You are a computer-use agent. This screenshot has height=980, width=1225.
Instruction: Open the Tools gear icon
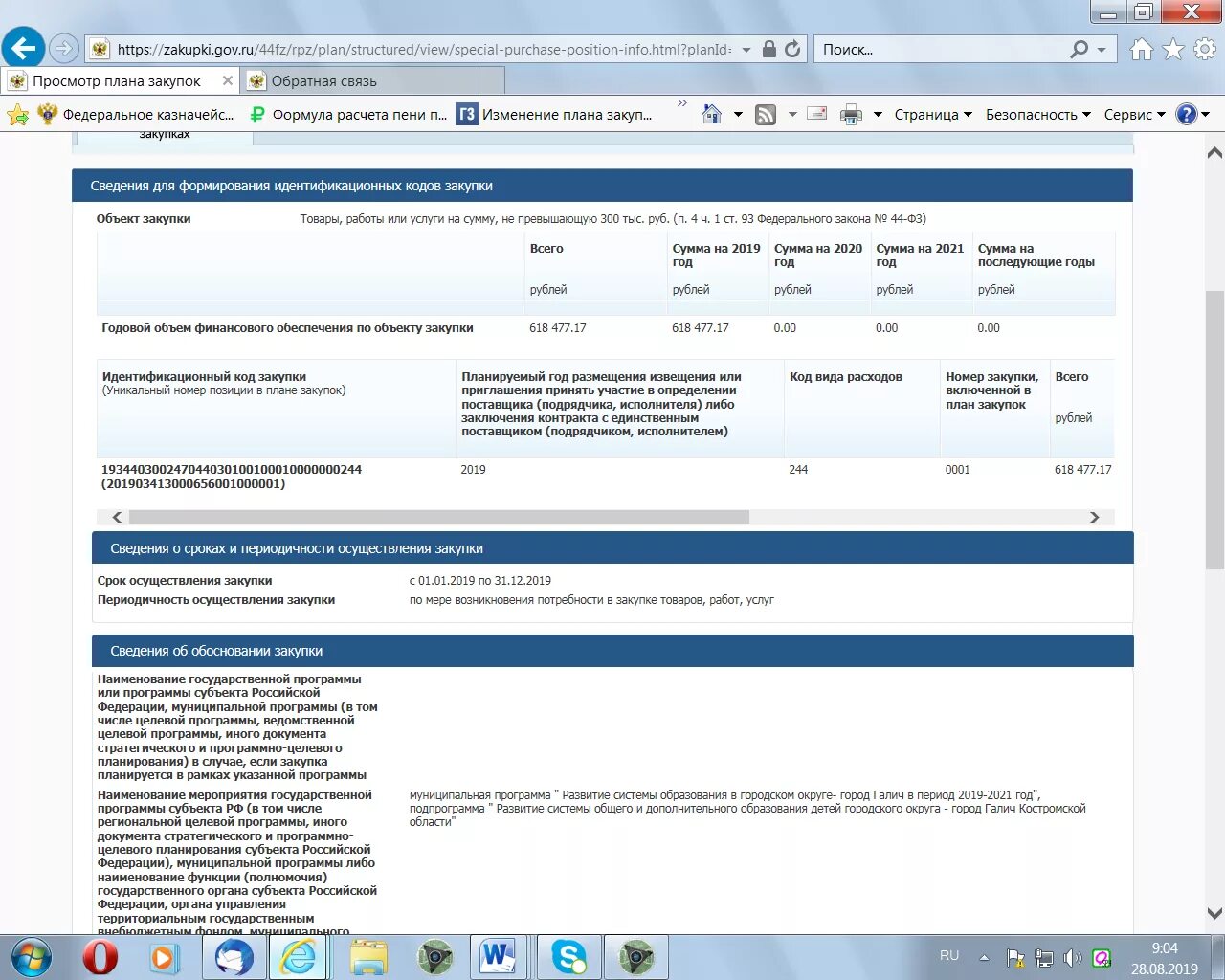click(1206, 49)
